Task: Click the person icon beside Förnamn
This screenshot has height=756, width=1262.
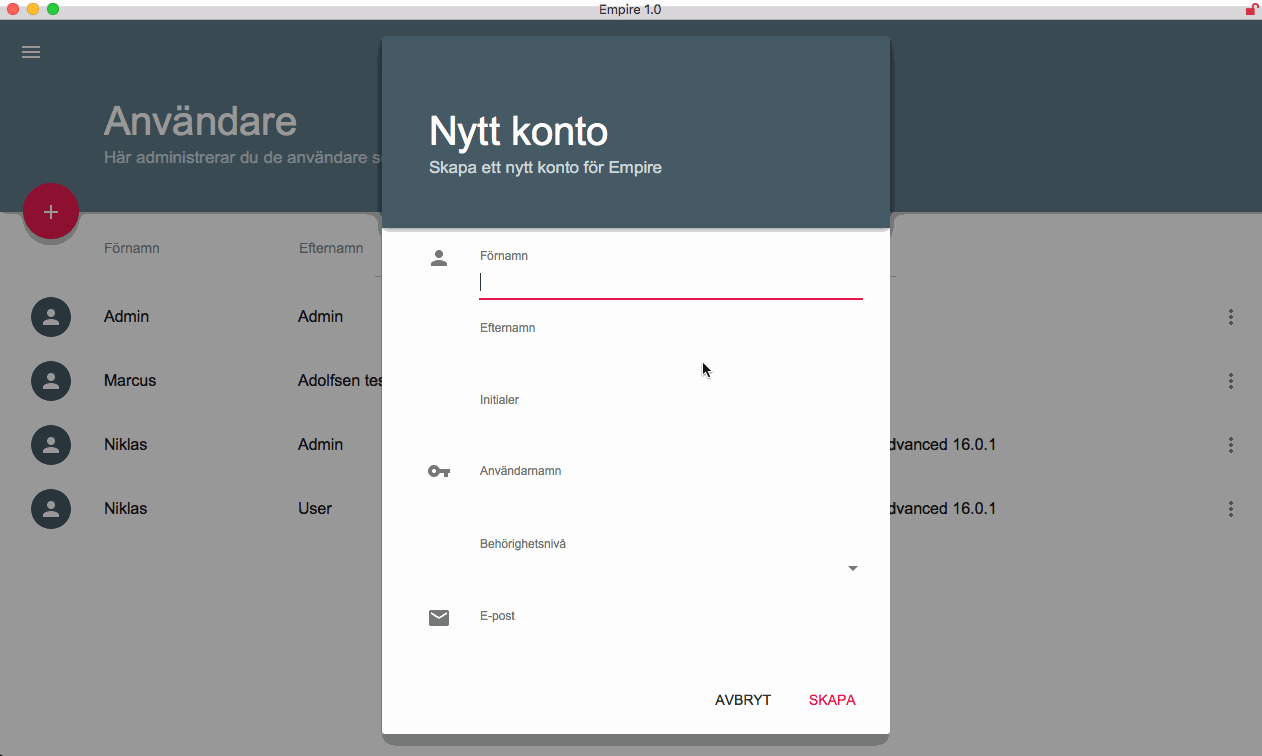Action: pos(439,258)
